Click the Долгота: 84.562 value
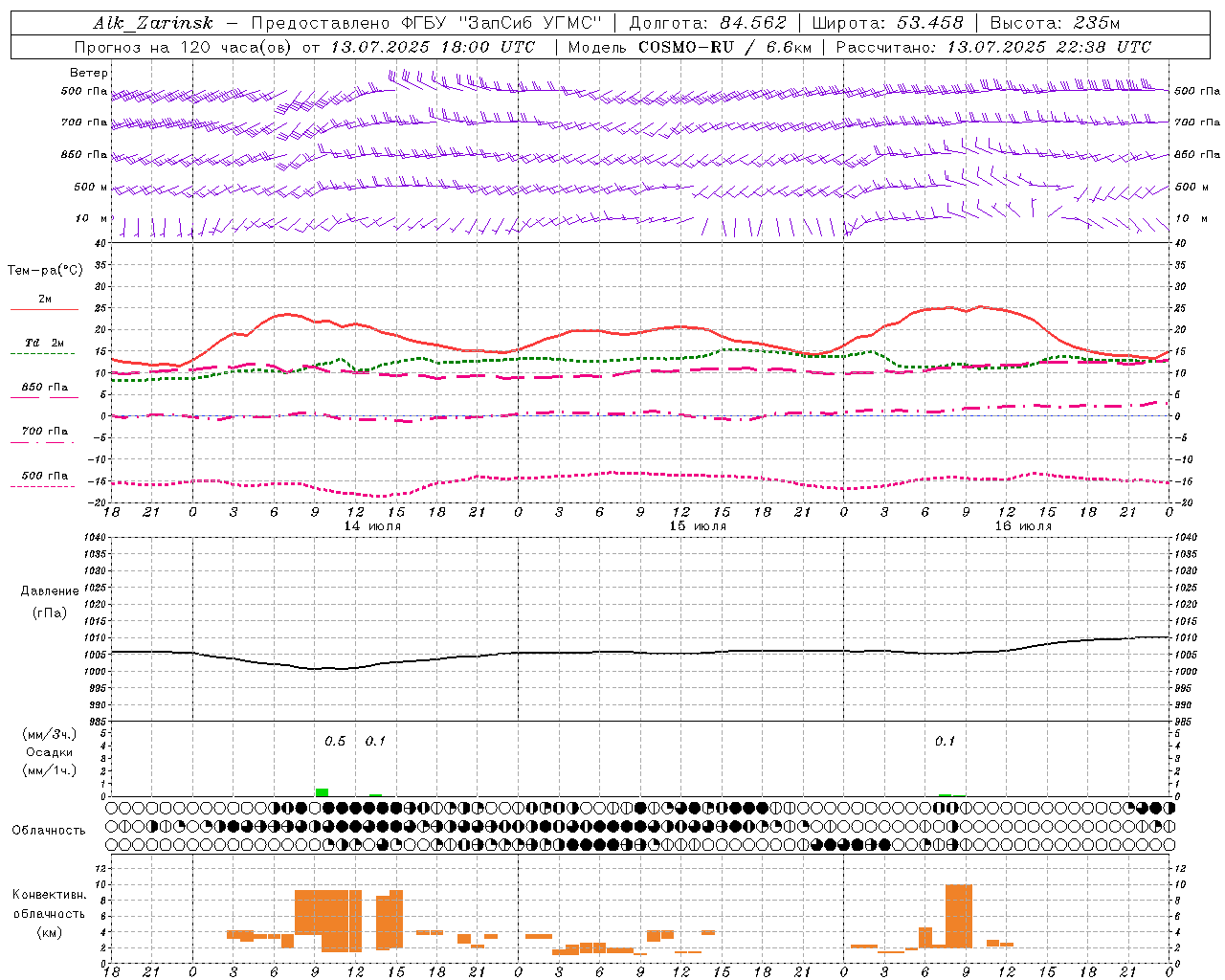Image resolution: width=1225 pixels, height=980 pixels. 707,23
